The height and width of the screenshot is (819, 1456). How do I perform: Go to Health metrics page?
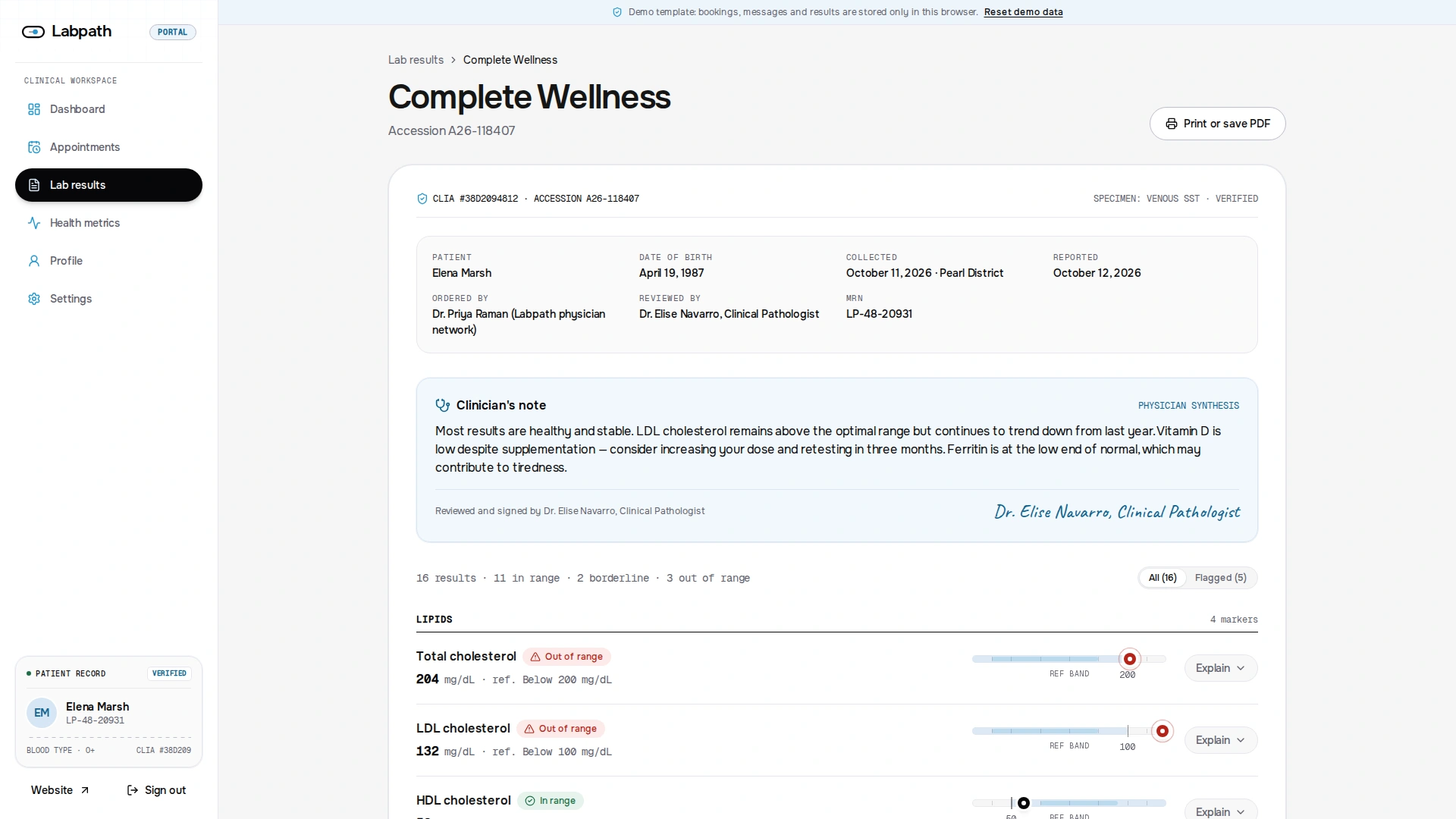point(108,223)
